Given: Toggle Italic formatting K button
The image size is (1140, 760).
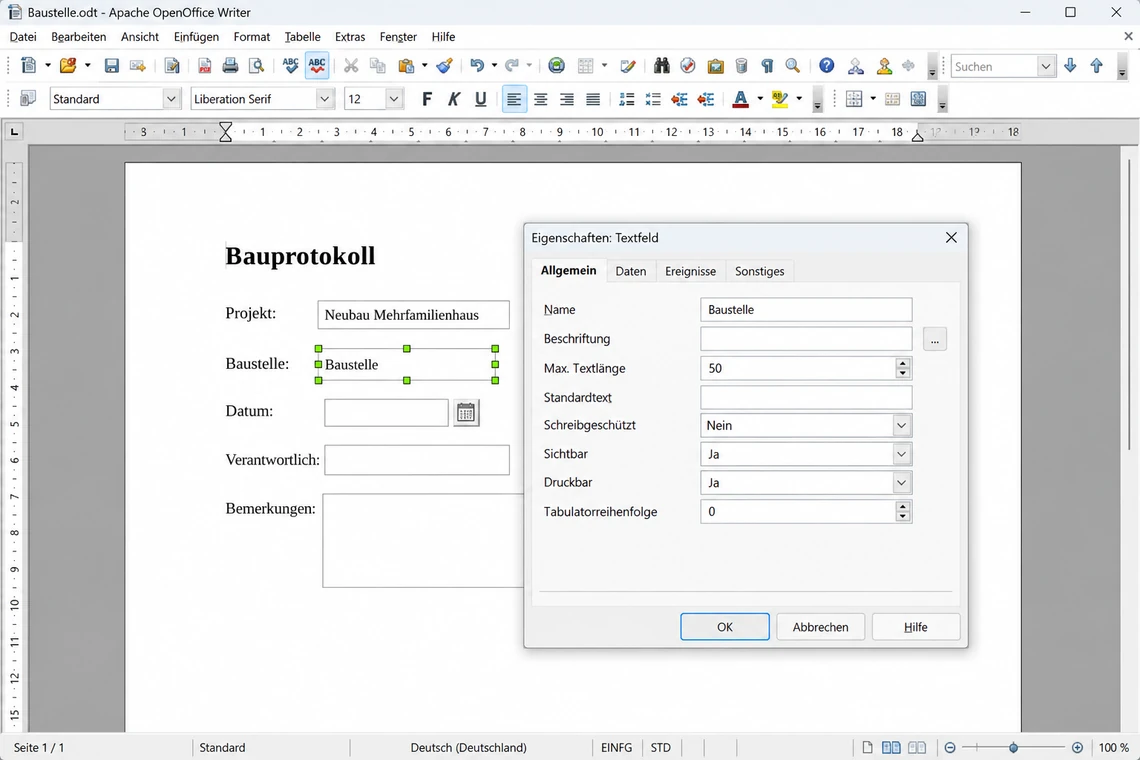Looking at the screenshot, I should (x=454, y=99).
